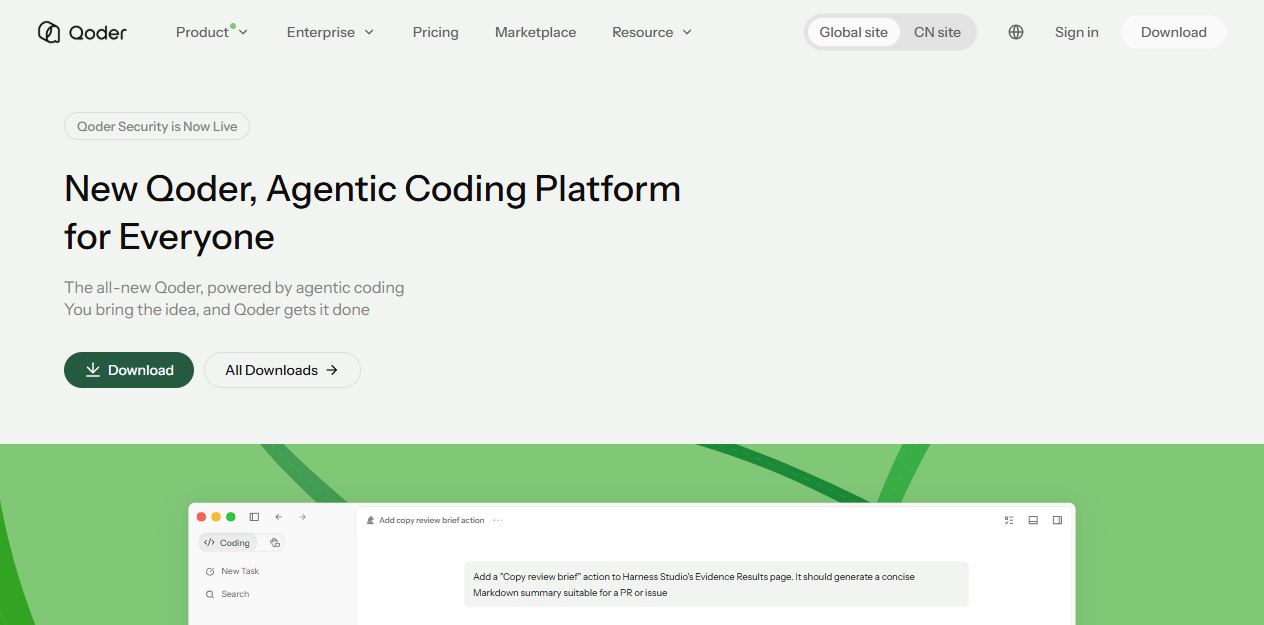The width and height of the screenshot is (1264, 625).
Task: Click the 'Copy review brief' prompt message bubble
Action: click(717, 584)
